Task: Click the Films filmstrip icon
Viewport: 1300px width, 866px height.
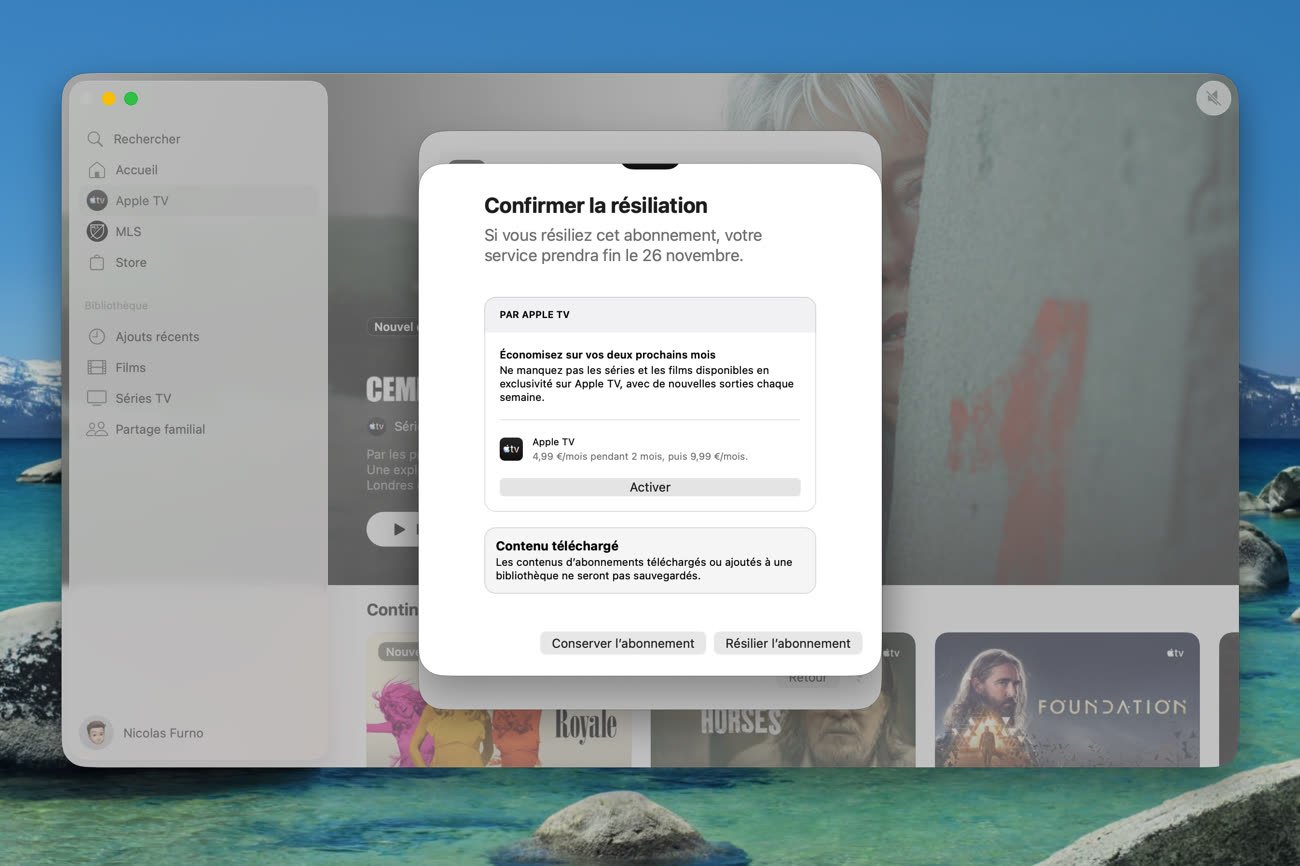Action: tap(96, 368)
